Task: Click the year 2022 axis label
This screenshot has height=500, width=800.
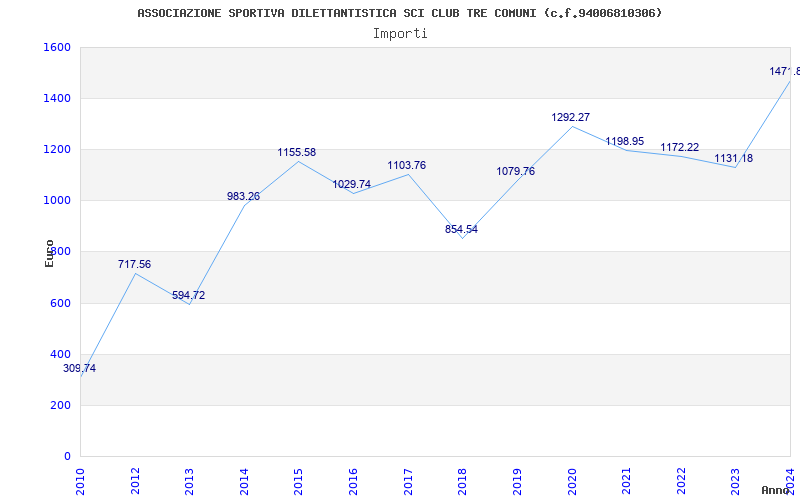Action: tap(681, 482)
